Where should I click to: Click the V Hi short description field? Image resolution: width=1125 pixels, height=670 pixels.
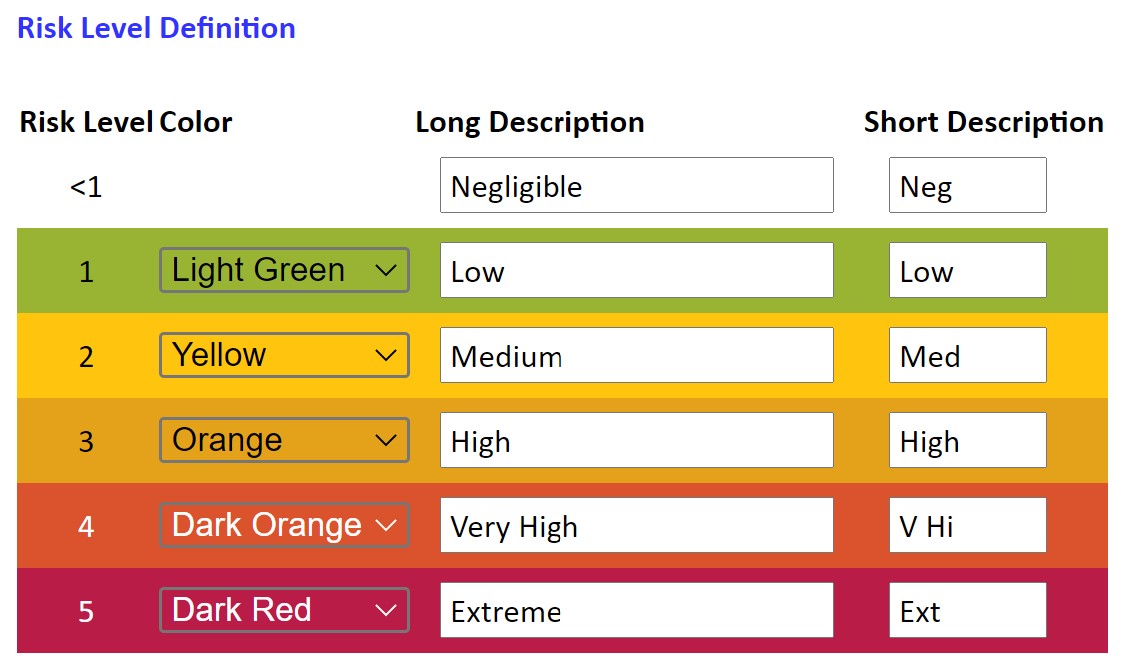pos(966,525)
